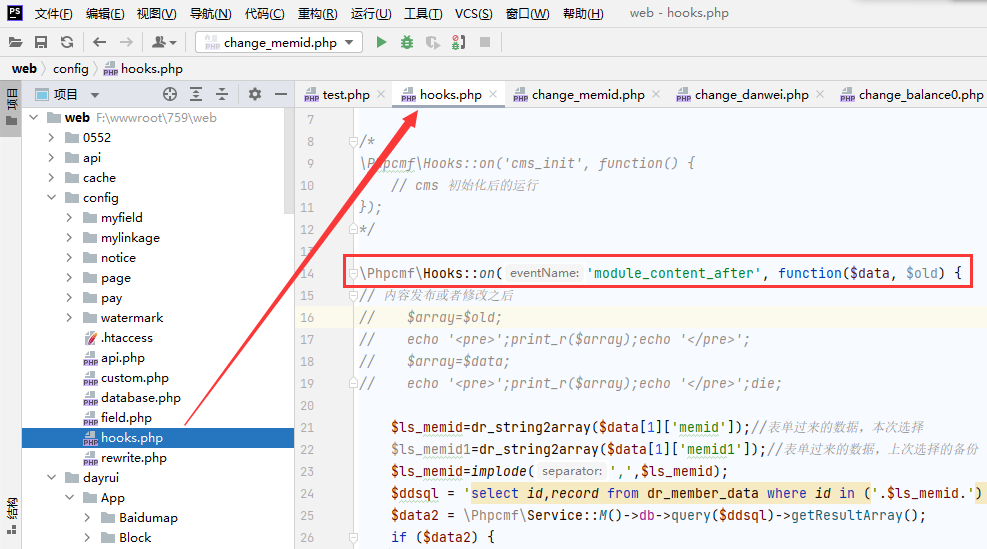
Task: Navigate forward with the right arrow icon
Action: click(x=126, y=42)
